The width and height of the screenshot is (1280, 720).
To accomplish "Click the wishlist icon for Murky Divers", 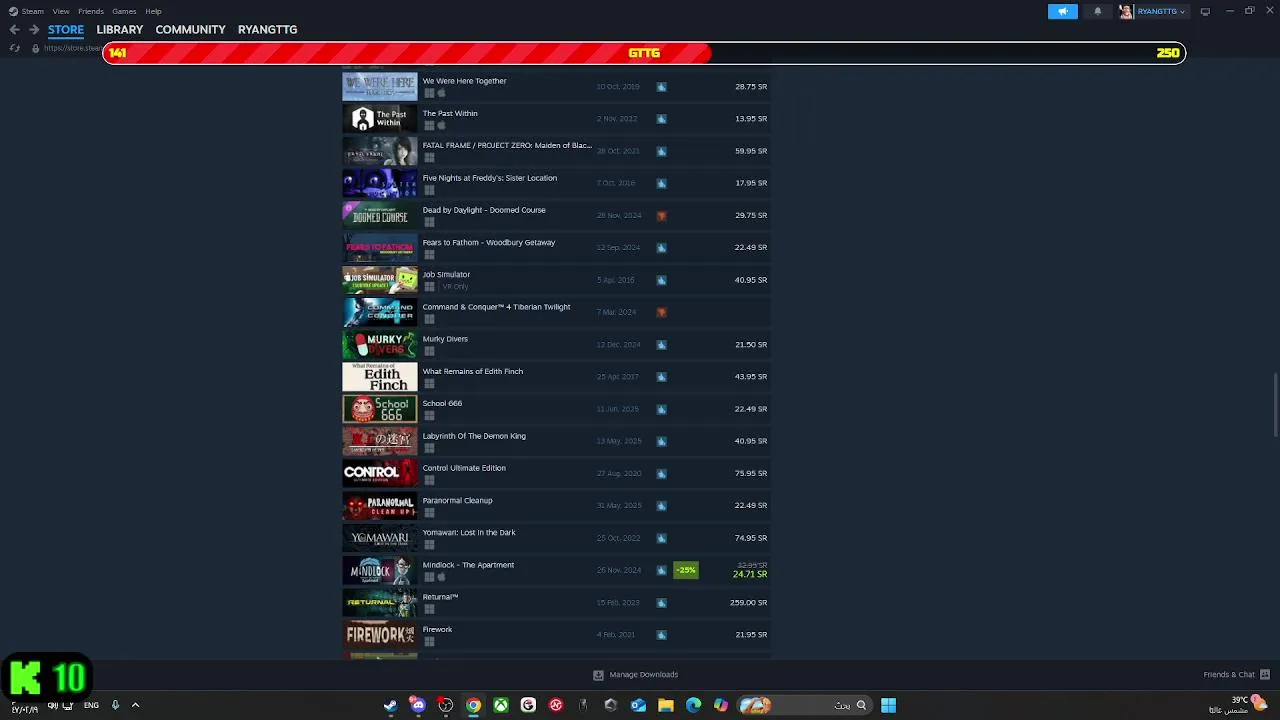I will pyautogui.click(x=661, y=344).
